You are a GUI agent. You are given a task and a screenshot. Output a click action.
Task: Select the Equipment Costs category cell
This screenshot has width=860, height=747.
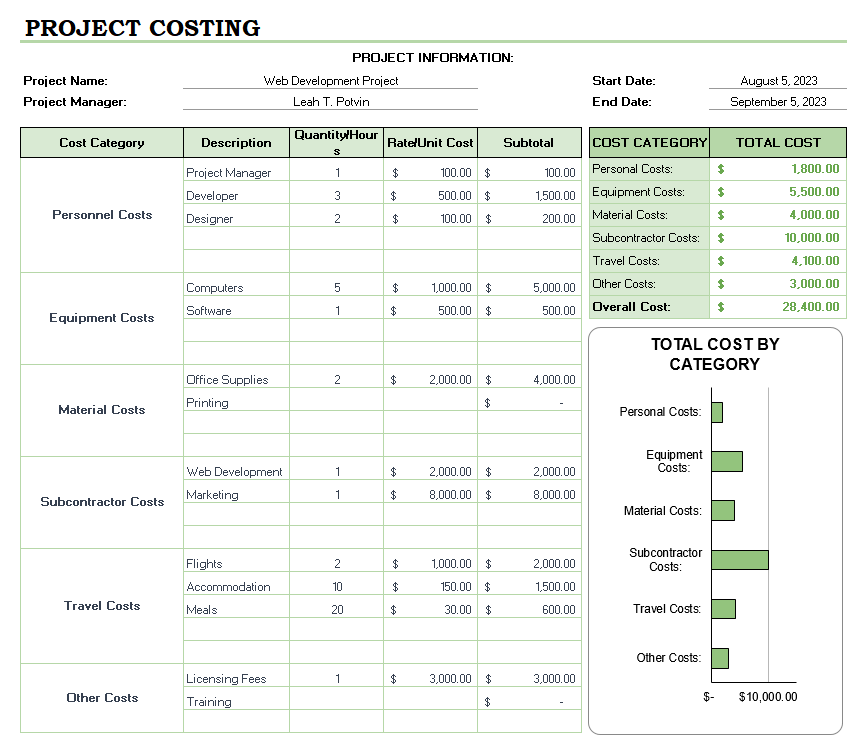point(102,318)
